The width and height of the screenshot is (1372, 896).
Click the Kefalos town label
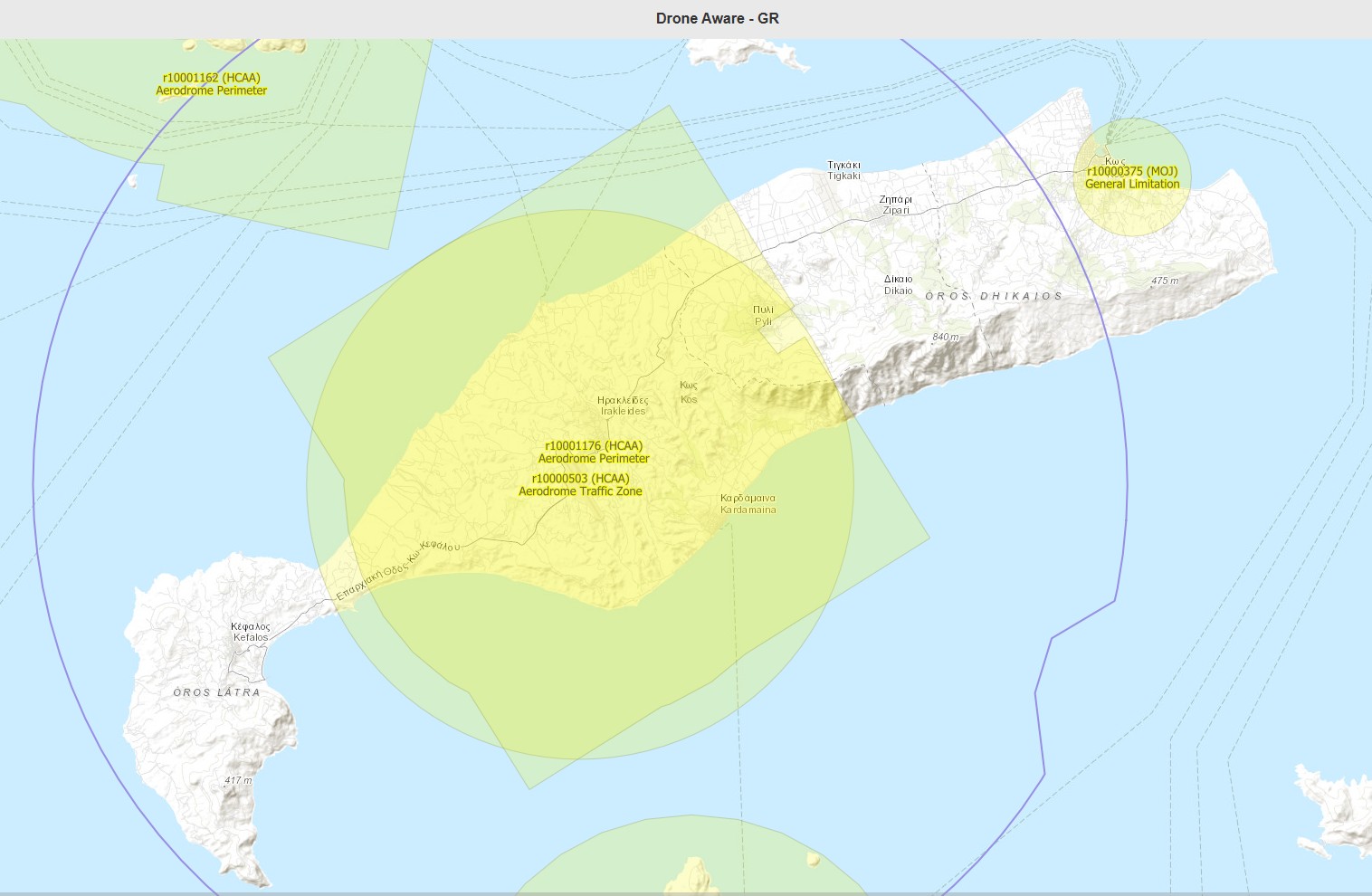pyautogui.click(x=251, y=632)
